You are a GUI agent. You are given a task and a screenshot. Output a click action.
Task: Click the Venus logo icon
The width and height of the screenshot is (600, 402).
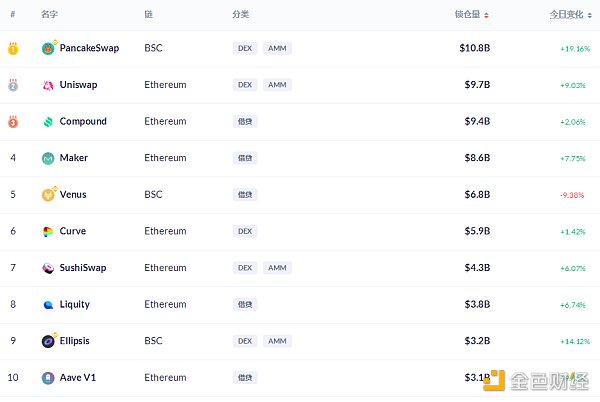point(48,195)
